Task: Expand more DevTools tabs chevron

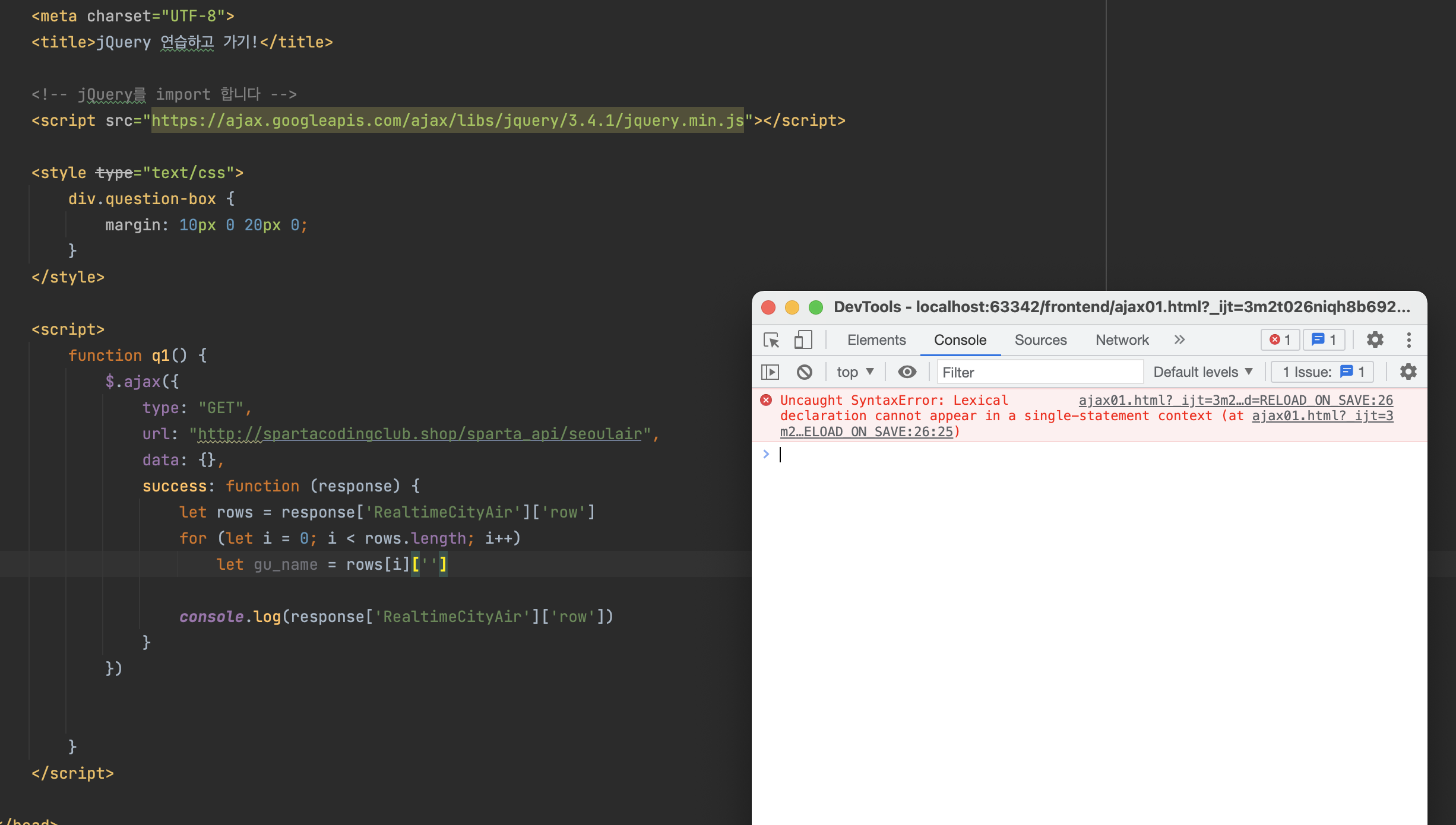Action: tap(1179, 339)
